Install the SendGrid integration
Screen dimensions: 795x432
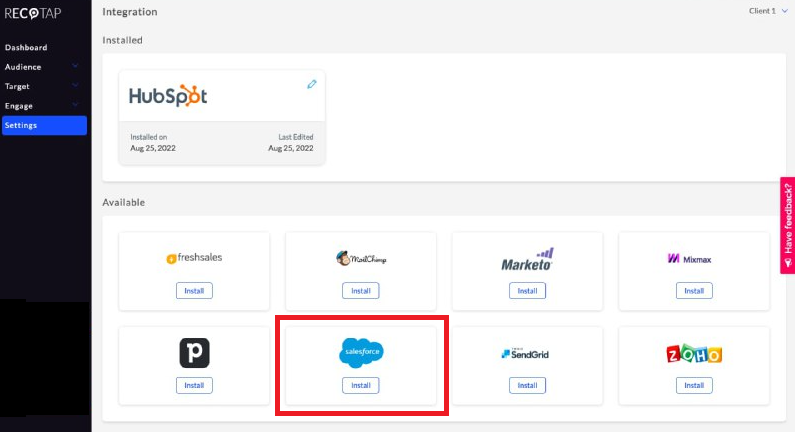[527, 385]
